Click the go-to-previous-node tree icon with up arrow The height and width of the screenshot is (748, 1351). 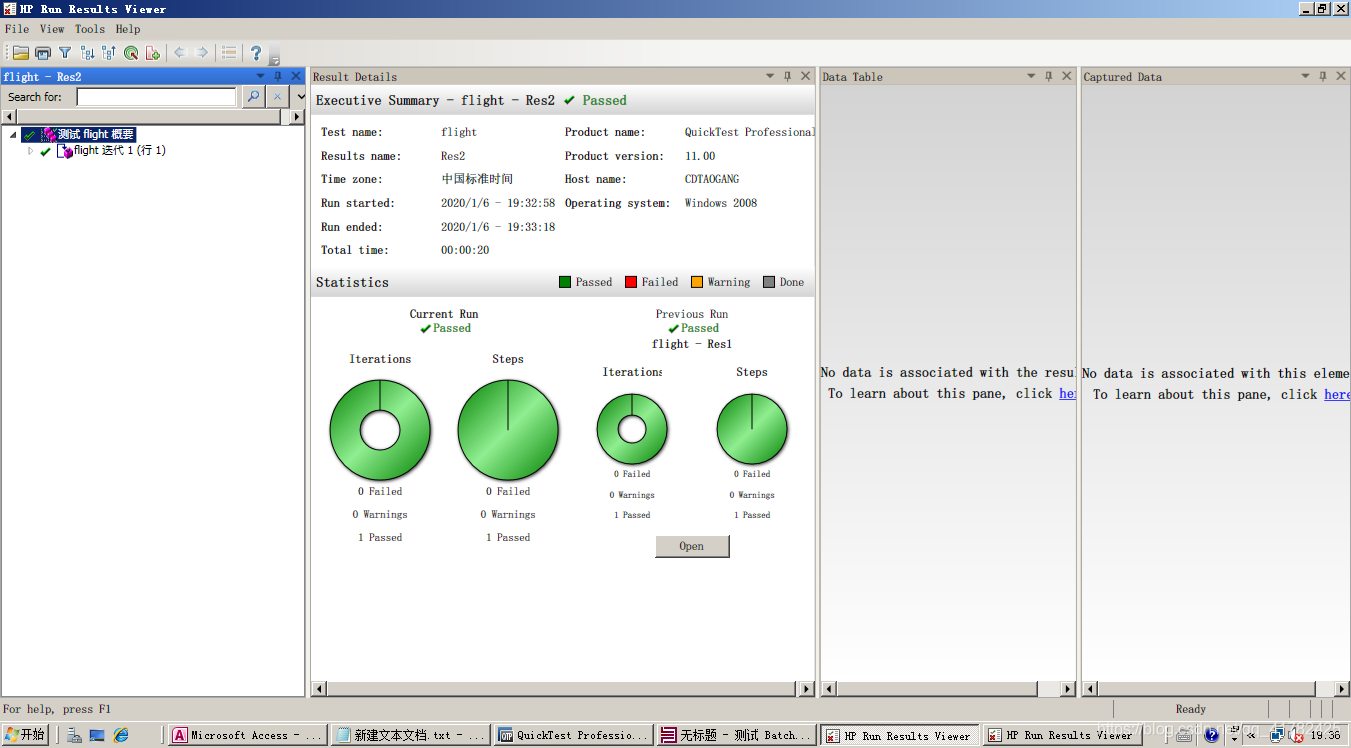coord(109,53)
